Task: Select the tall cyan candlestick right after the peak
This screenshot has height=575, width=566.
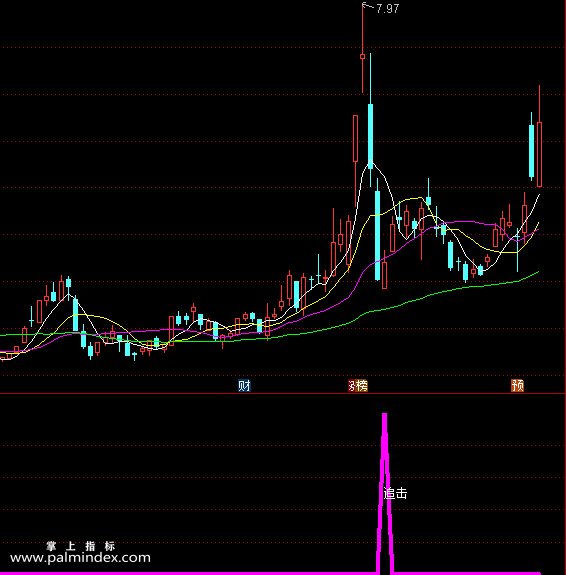Action: pyautogui.click(x=370, y=136)
